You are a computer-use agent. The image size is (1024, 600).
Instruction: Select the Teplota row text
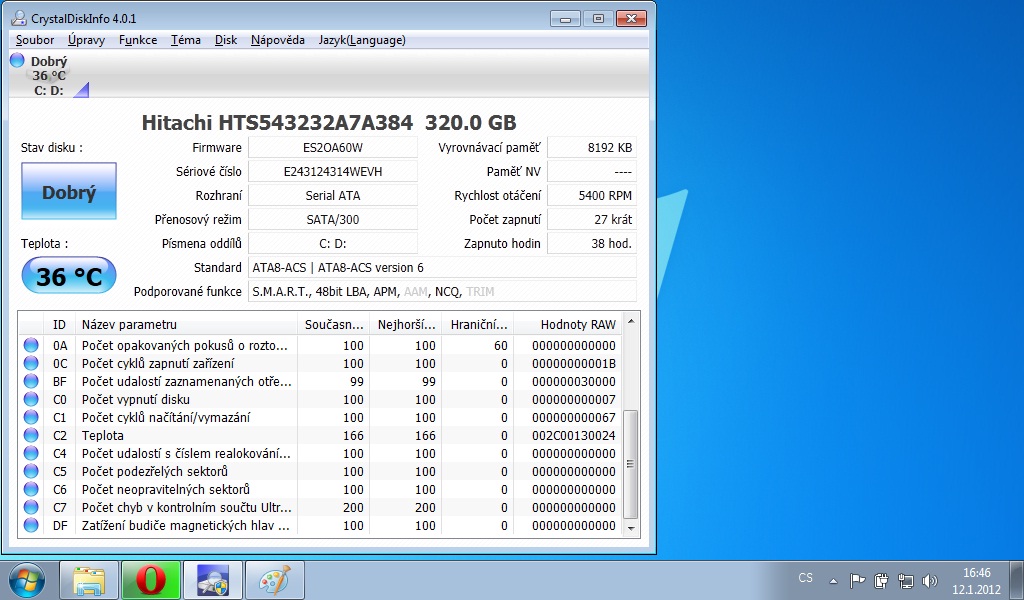tap(103, 435)
